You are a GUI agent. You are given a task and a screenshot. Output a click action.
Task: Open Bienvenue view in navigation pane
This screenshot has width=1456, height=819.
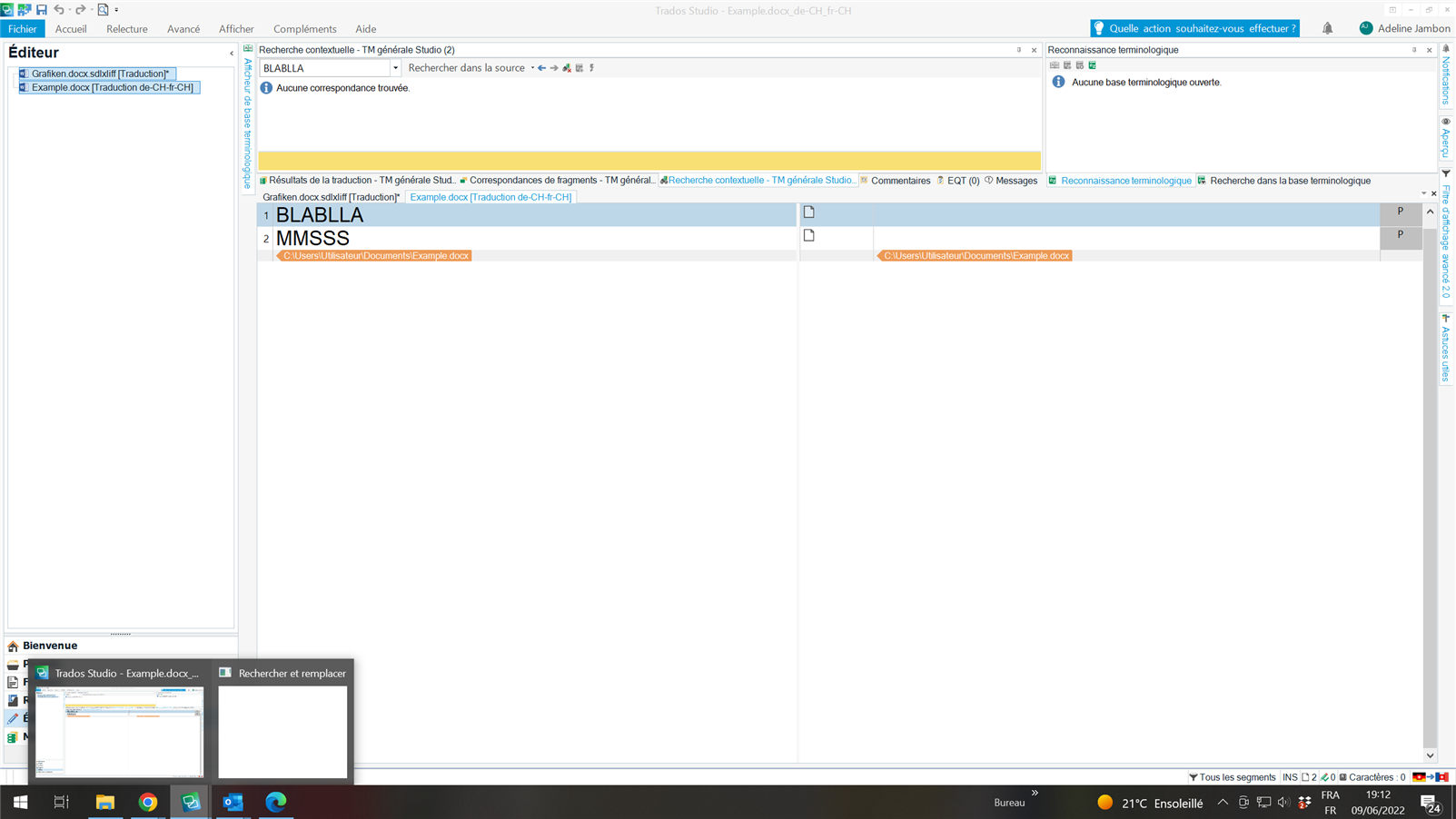[x=50, y=646]
